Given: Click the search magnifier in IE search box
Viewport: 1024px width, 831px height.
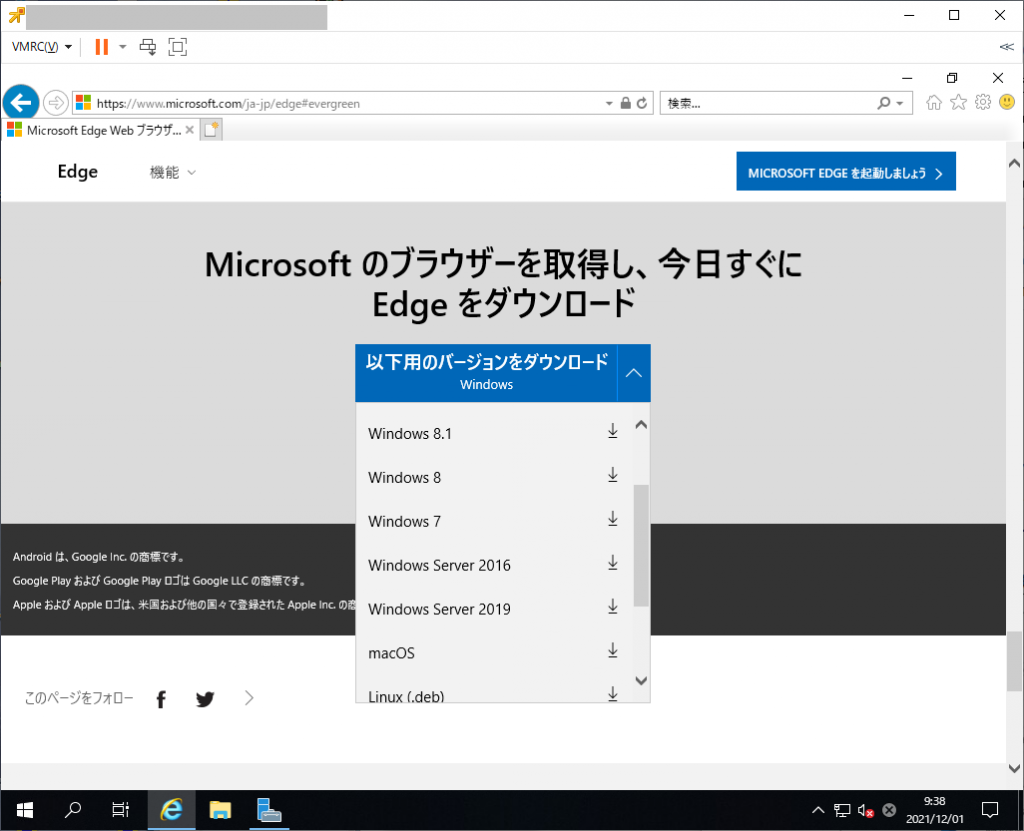Looking at the screenshot, I should point(884,103).
